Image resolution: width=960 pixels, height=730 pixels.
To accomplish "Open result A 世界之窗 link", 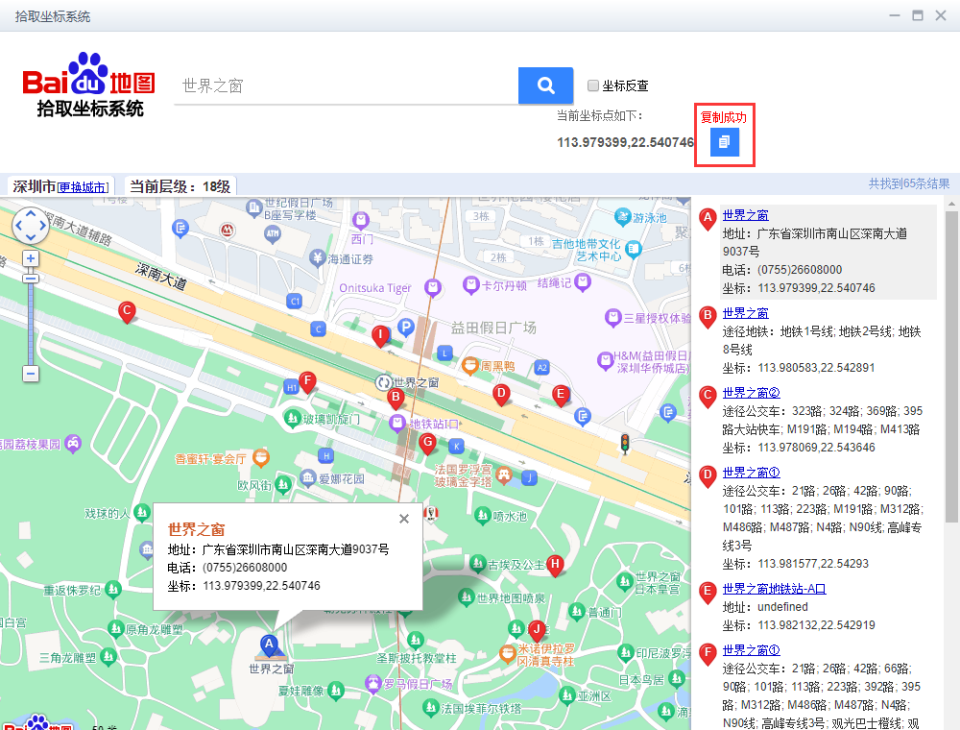I will pyautogui.click(x=745, y=215).
